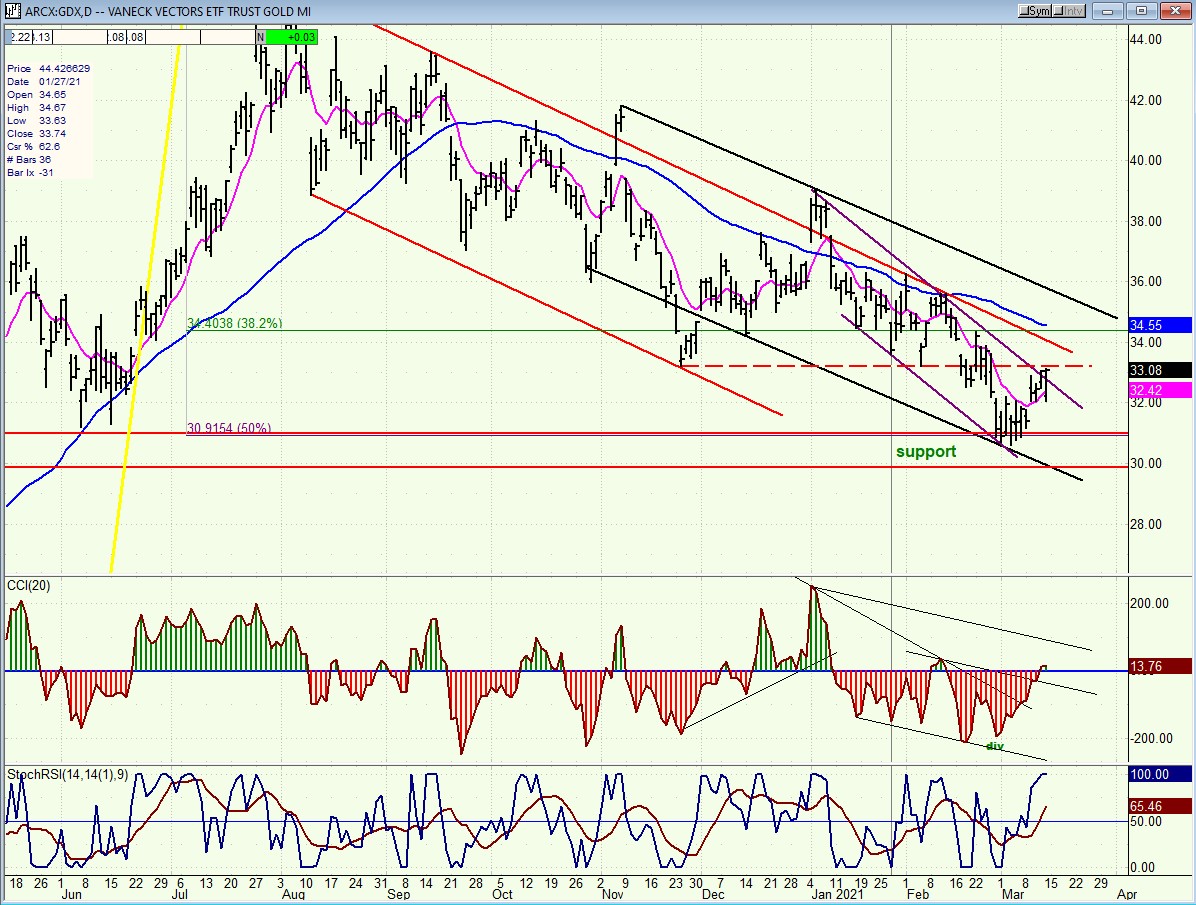Click the Aug label on the date axis

[x=293, y=894]
